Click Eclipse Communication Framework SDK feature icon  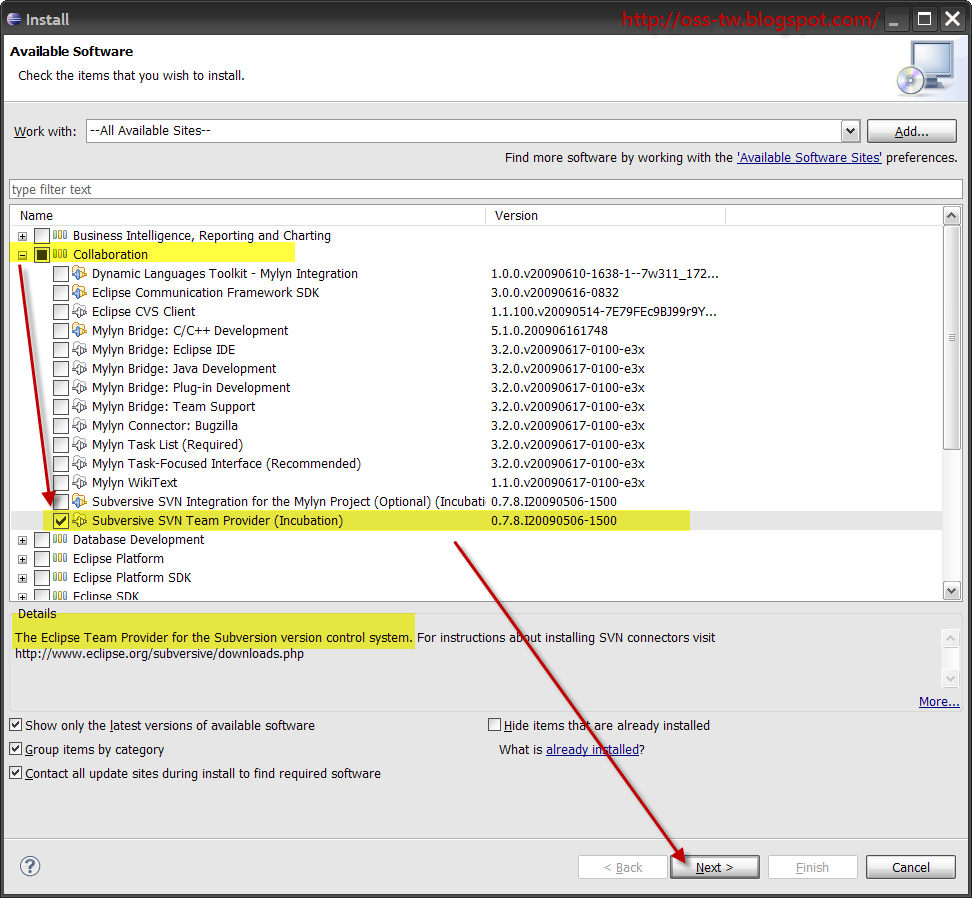point(79,292)
